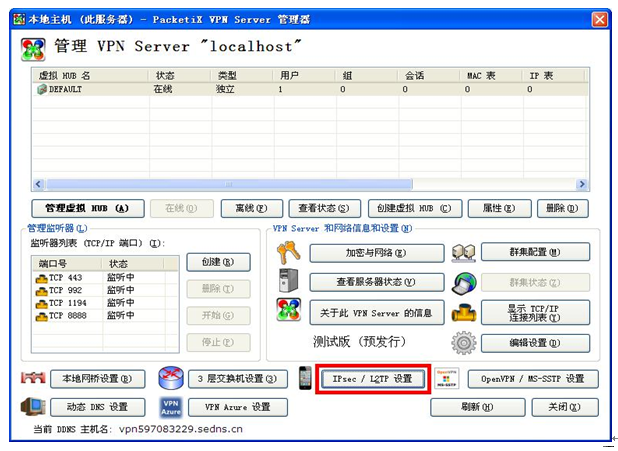This screenshot has width=618, height=451.
Task: Sort by 状态 column header in hub list
Action: tap(179, 76)
